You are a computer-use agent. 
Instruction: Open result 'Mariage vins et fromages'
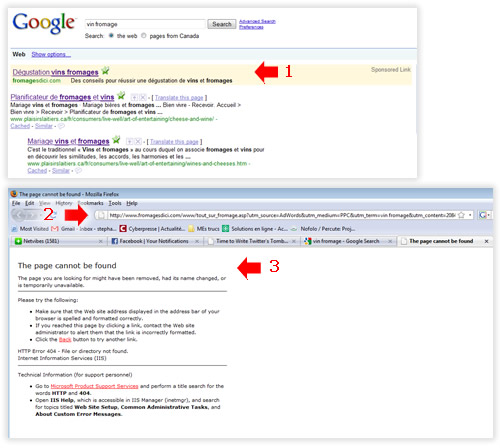[x=68, y=141]
